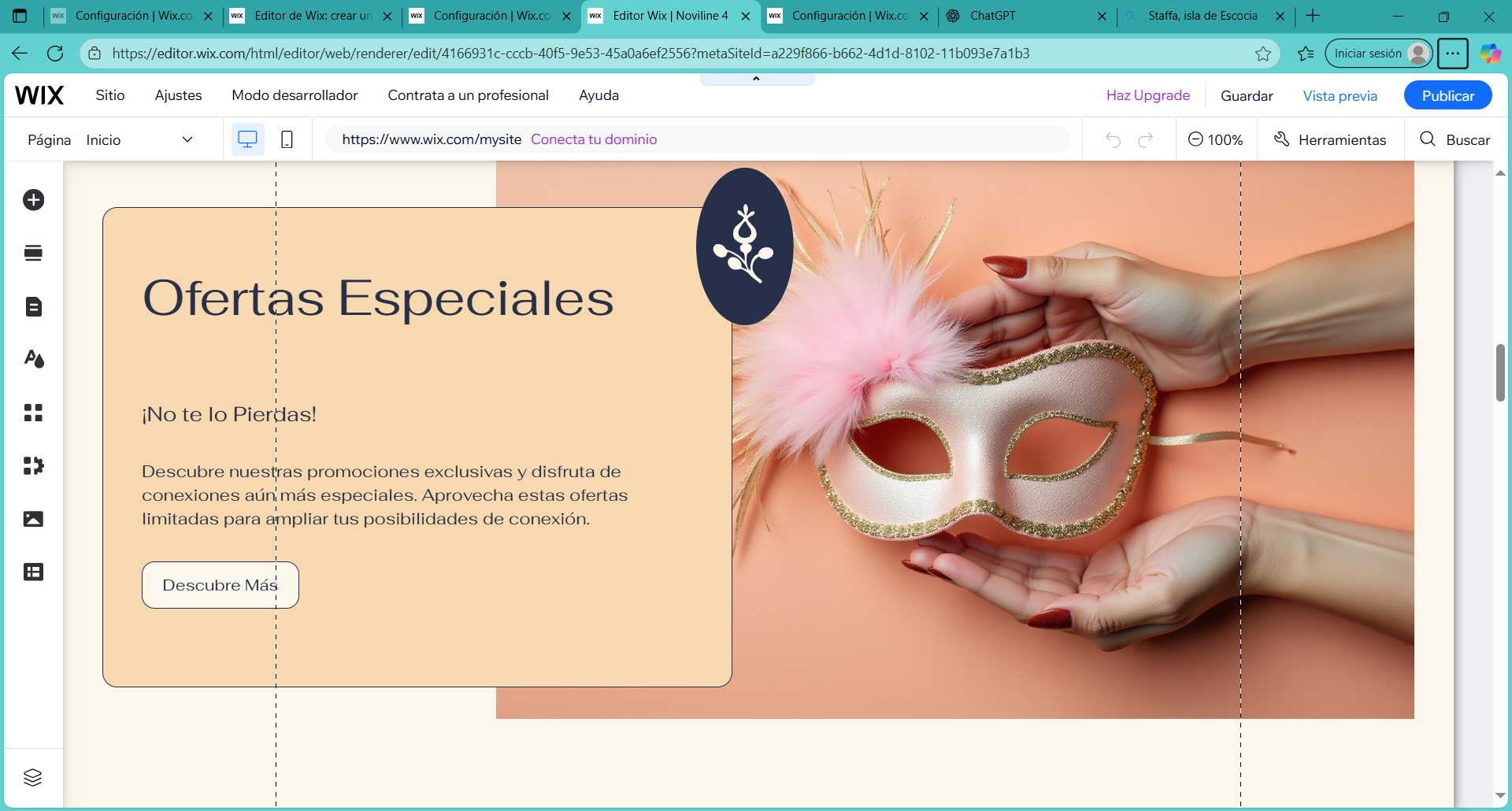The height and width of the screenshot is (811, 1512).
Task: Open Herramientas tools menu
Action: 1330,139
